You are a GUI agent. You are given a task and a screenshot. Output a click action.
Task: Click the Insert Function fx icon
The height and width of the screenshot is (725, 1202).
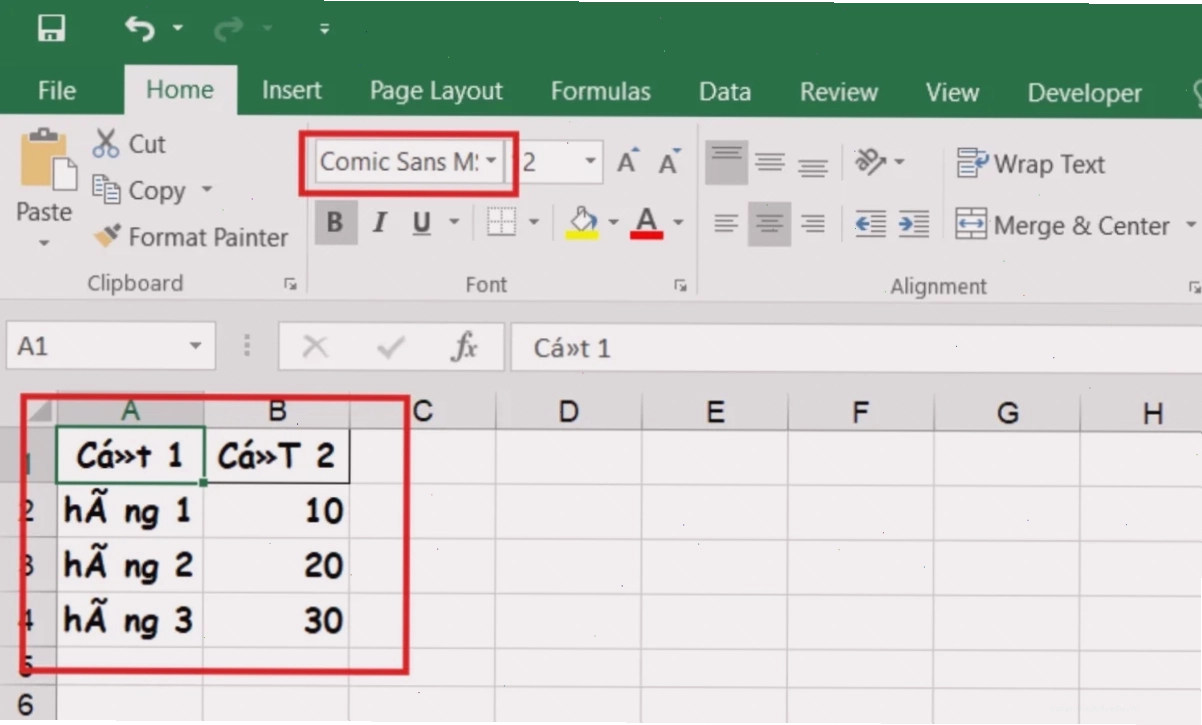[x=465, y=347]
